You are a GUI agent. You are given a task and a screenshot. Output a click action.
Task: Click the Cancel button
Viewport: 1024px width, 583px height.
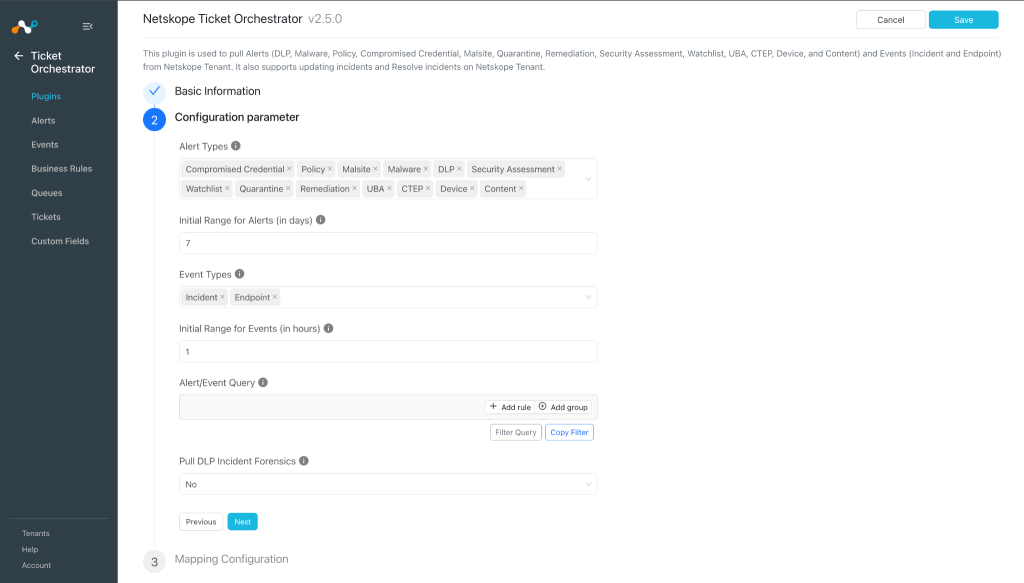[x=891, y=20]
